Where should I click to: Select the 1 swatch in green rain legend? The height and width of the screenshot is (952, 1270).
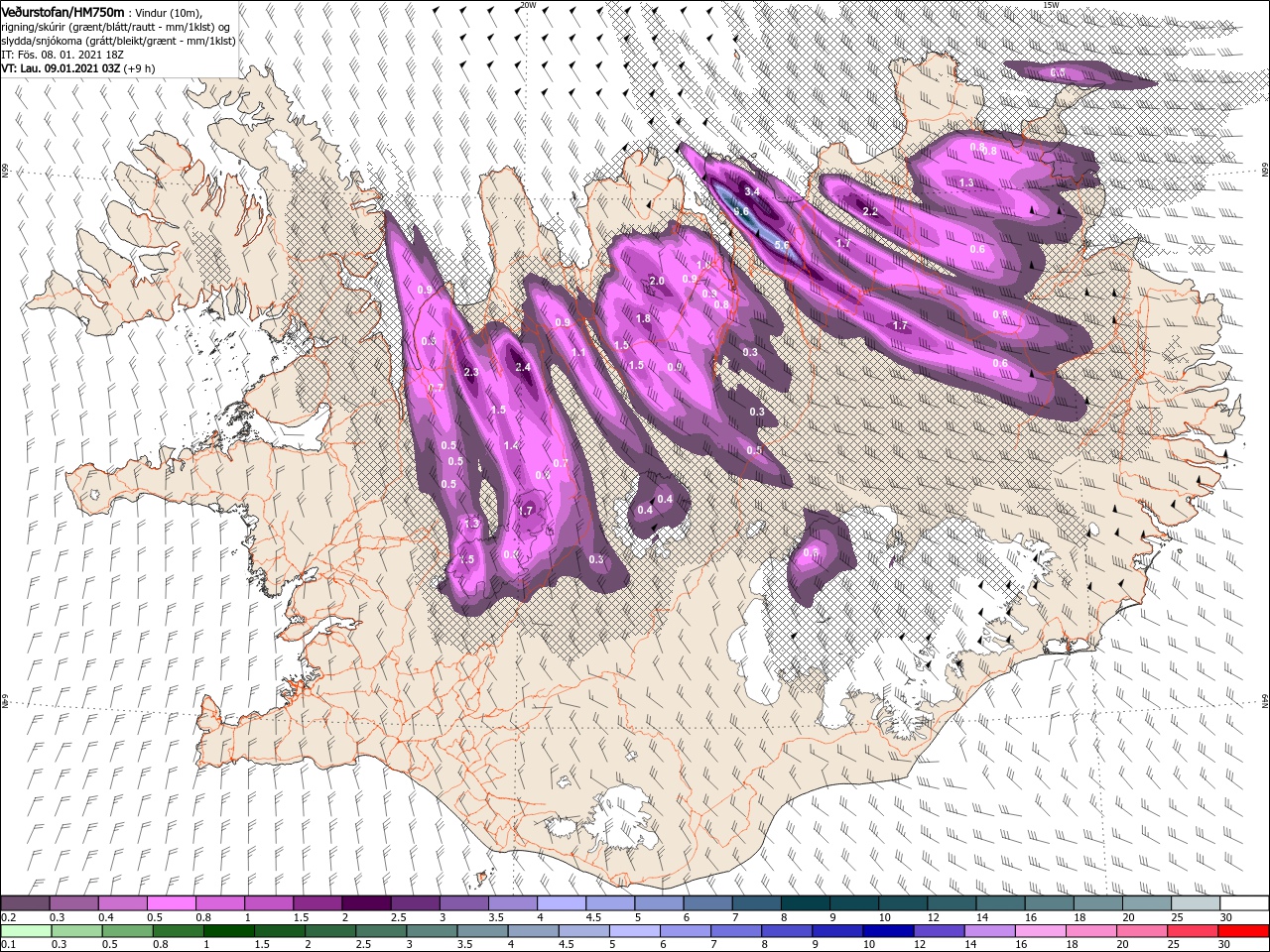coord(228,930)
